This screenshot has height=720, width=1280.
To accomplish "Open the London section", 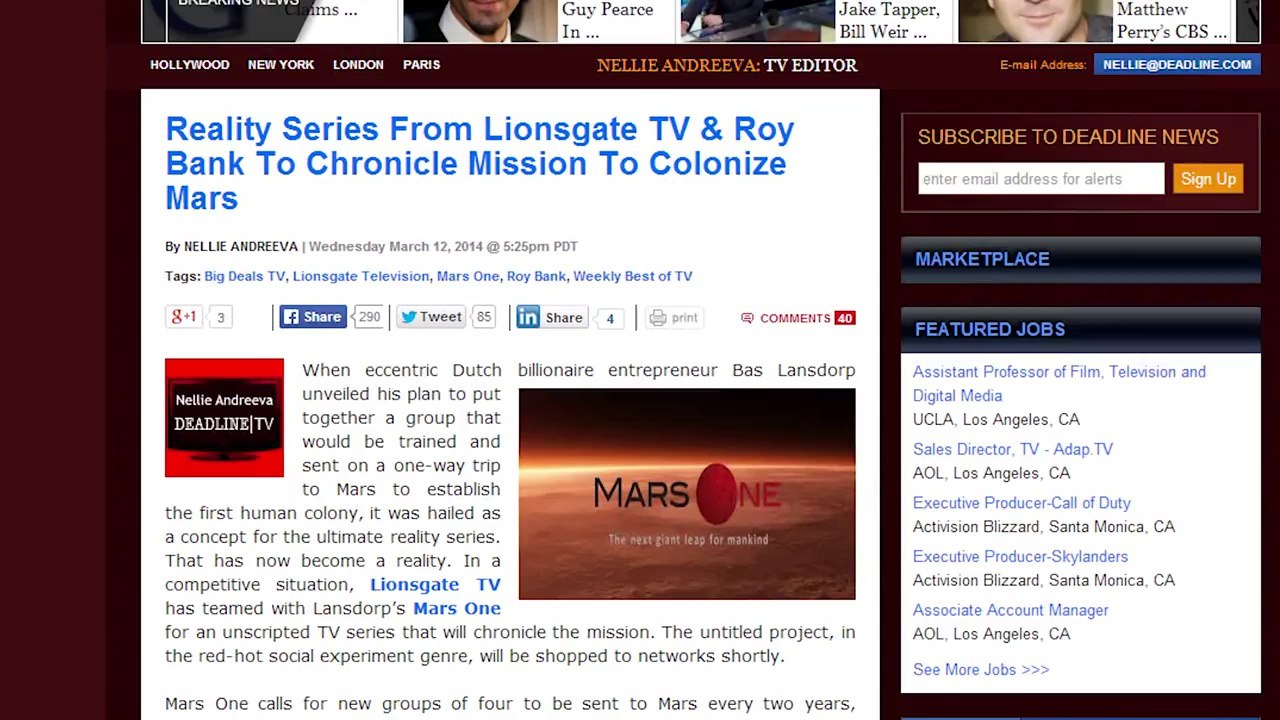I will point(358,65).
